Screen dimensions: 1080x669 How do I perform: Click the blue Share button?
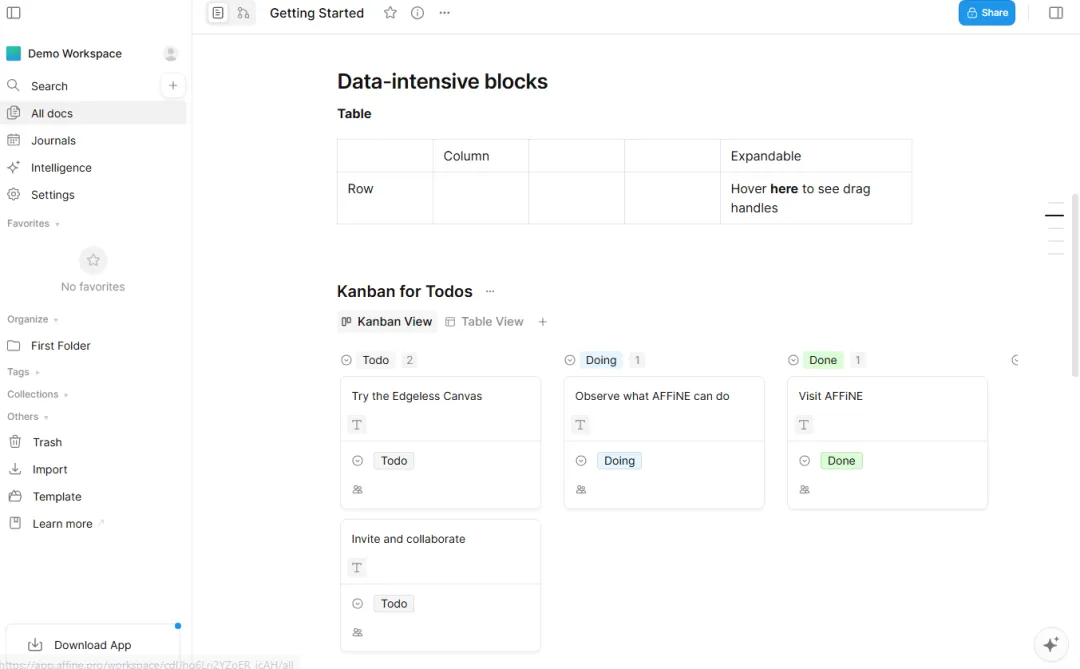pyautogui.click(x=986, y=12)
